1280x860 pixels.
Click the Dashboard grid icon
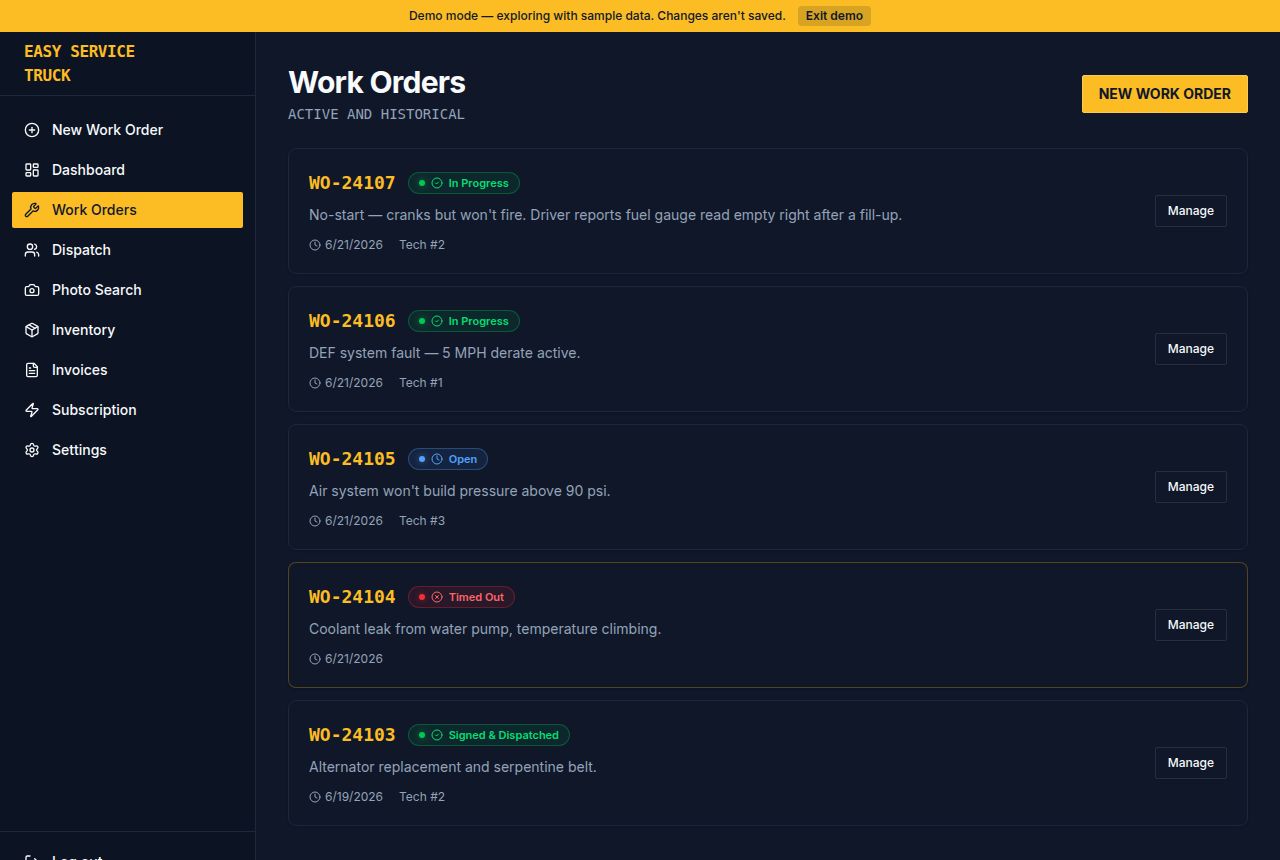tap(32, 170)
